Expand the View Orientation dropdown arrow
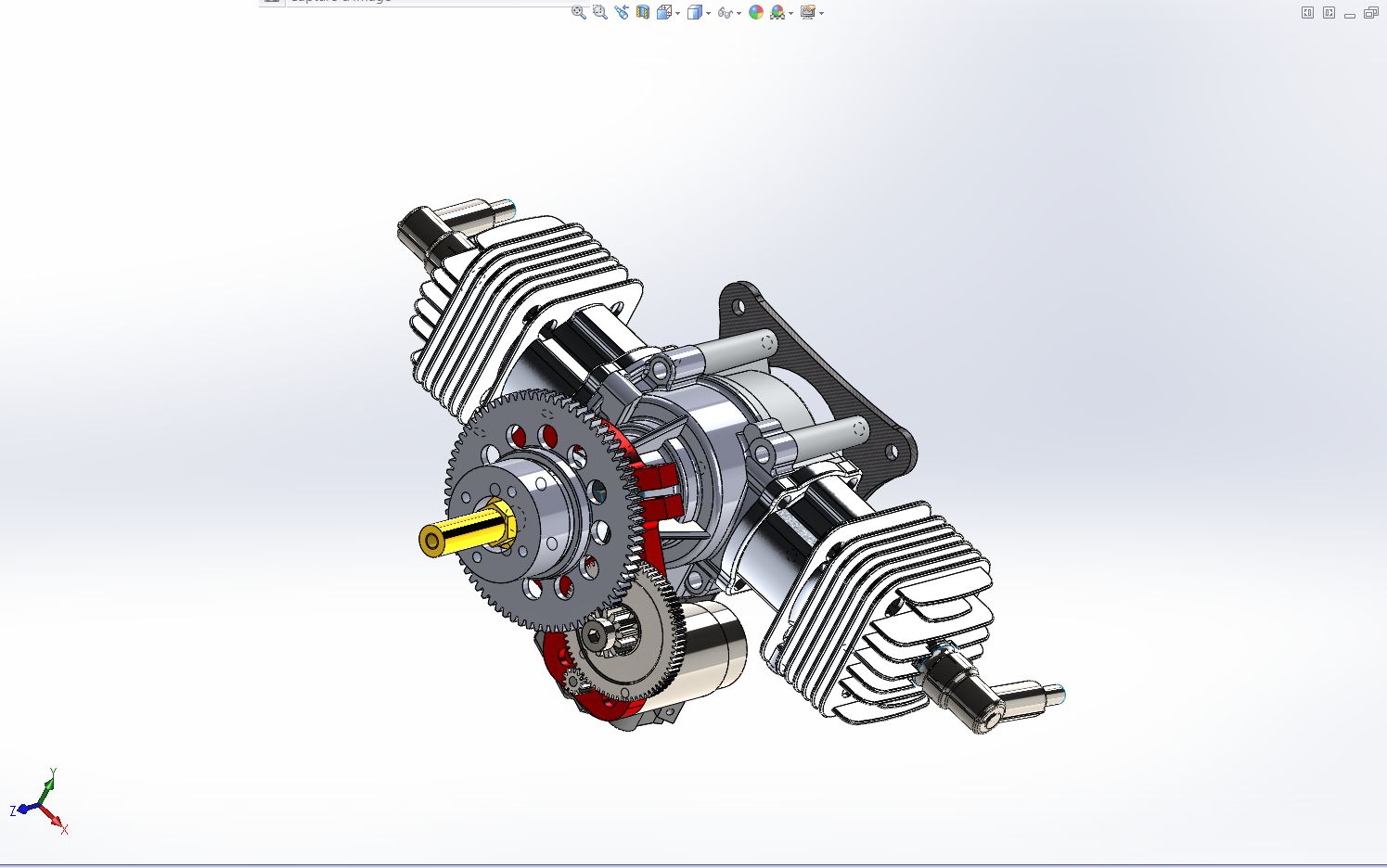This screenshot has width=1387, height=868. click(678, 13)
